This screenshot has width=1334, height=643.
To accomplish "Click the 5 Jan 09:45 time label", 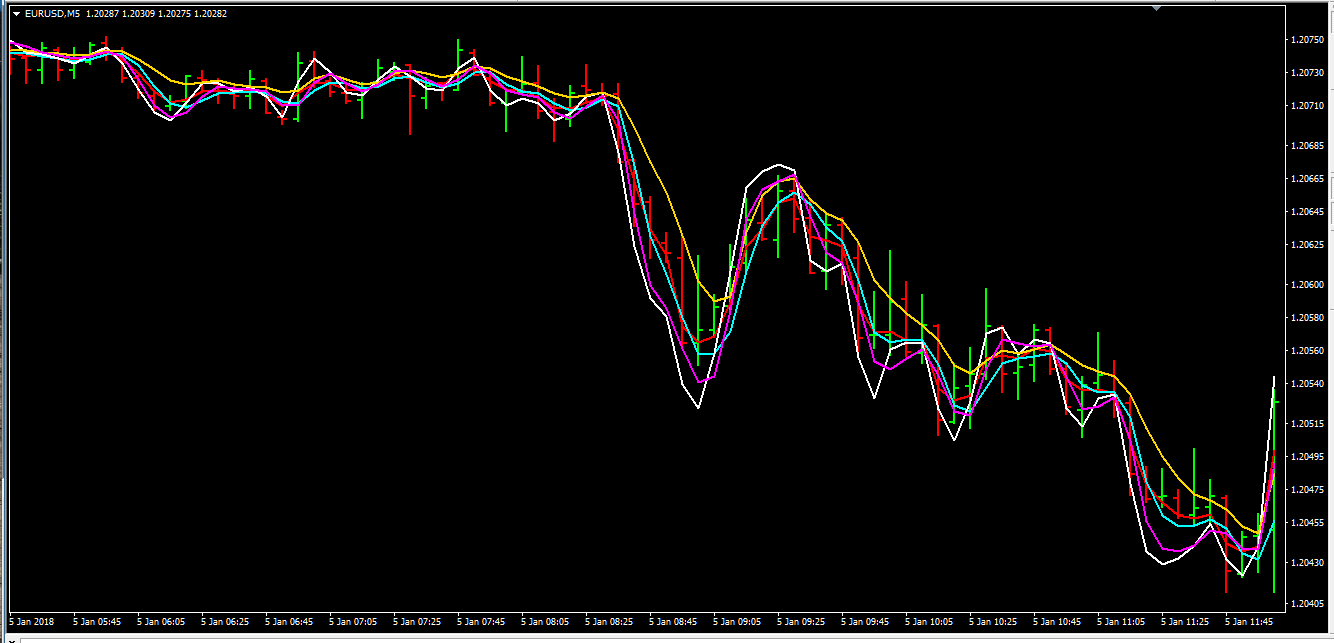I will click(x=866, y=622).
